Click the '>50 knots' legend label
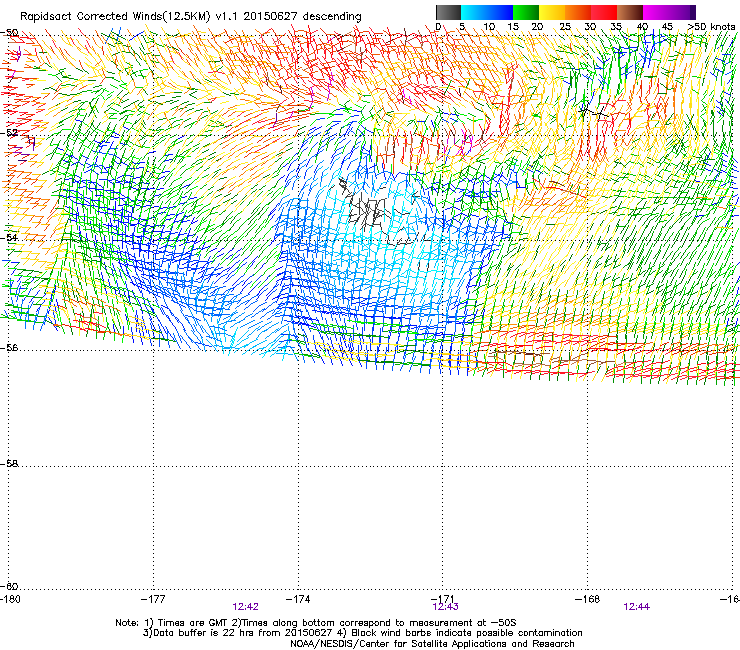The height and width of the screenshot is (650, 740). [x=711, y=27]
